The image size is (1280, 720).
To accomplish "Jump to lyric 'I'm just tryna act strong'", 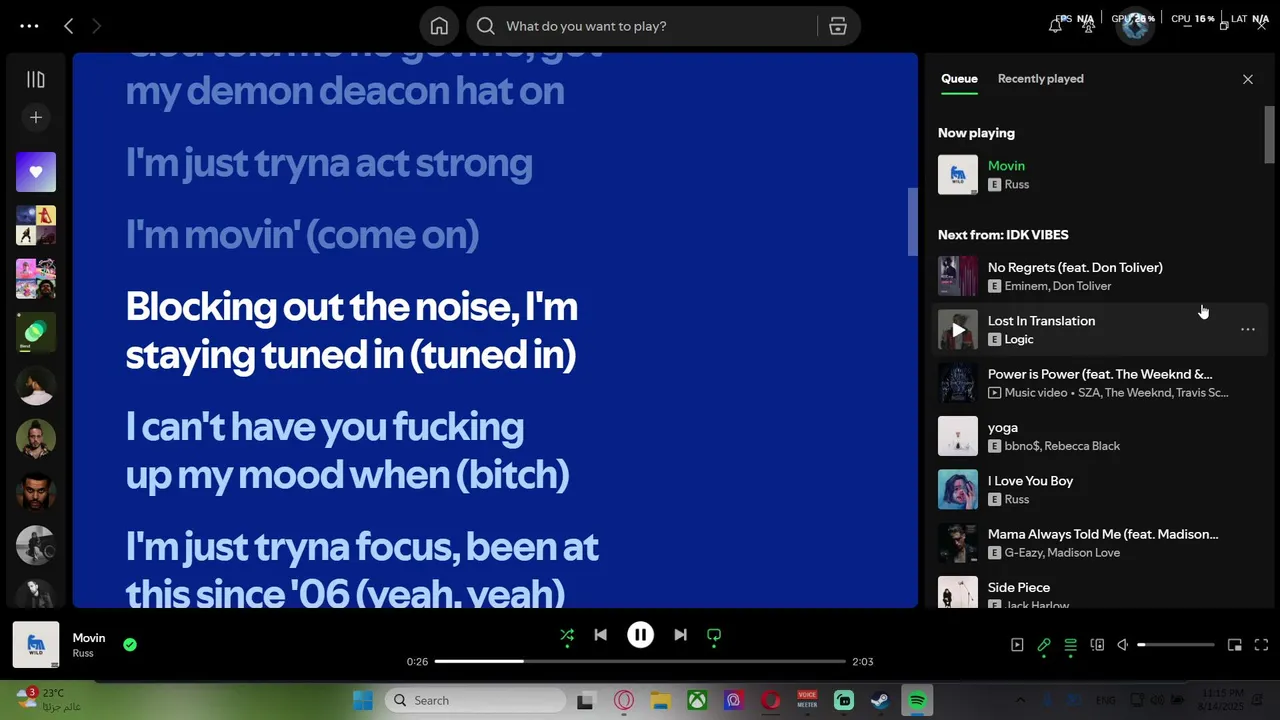I will coord(329,163).
